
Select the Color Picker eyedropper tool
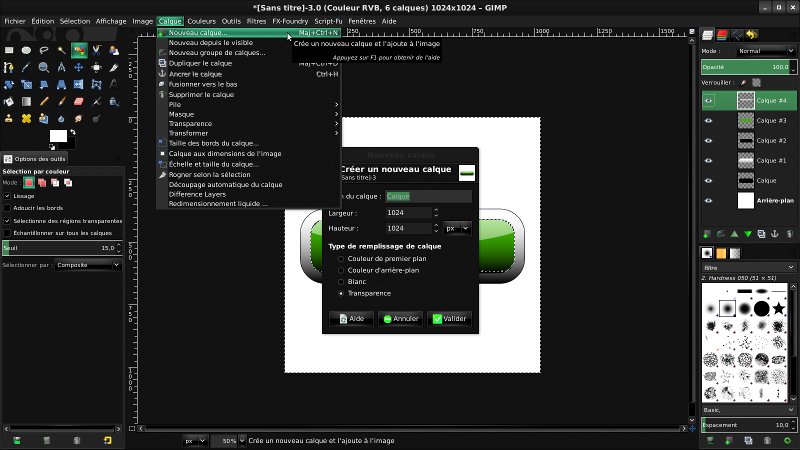click(x=27, y=67)
